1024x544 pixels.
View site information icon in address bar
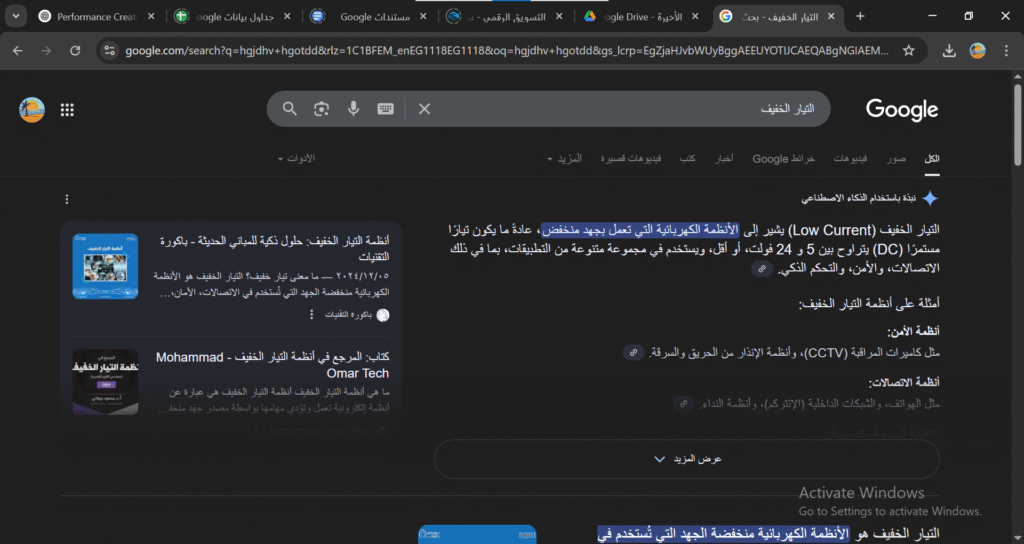coord(109,50)
